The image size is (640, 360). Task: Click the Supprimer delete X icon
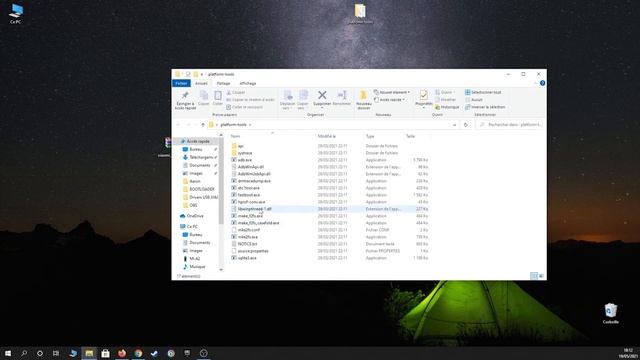pyautogui.click(x=322, y=95)
